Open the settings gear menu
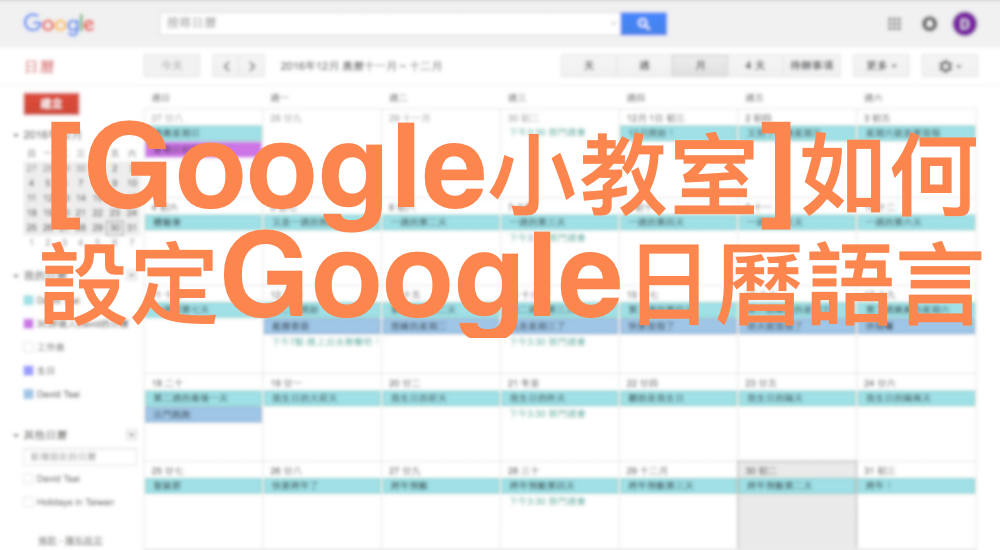1000x550 pixels. 949,66
